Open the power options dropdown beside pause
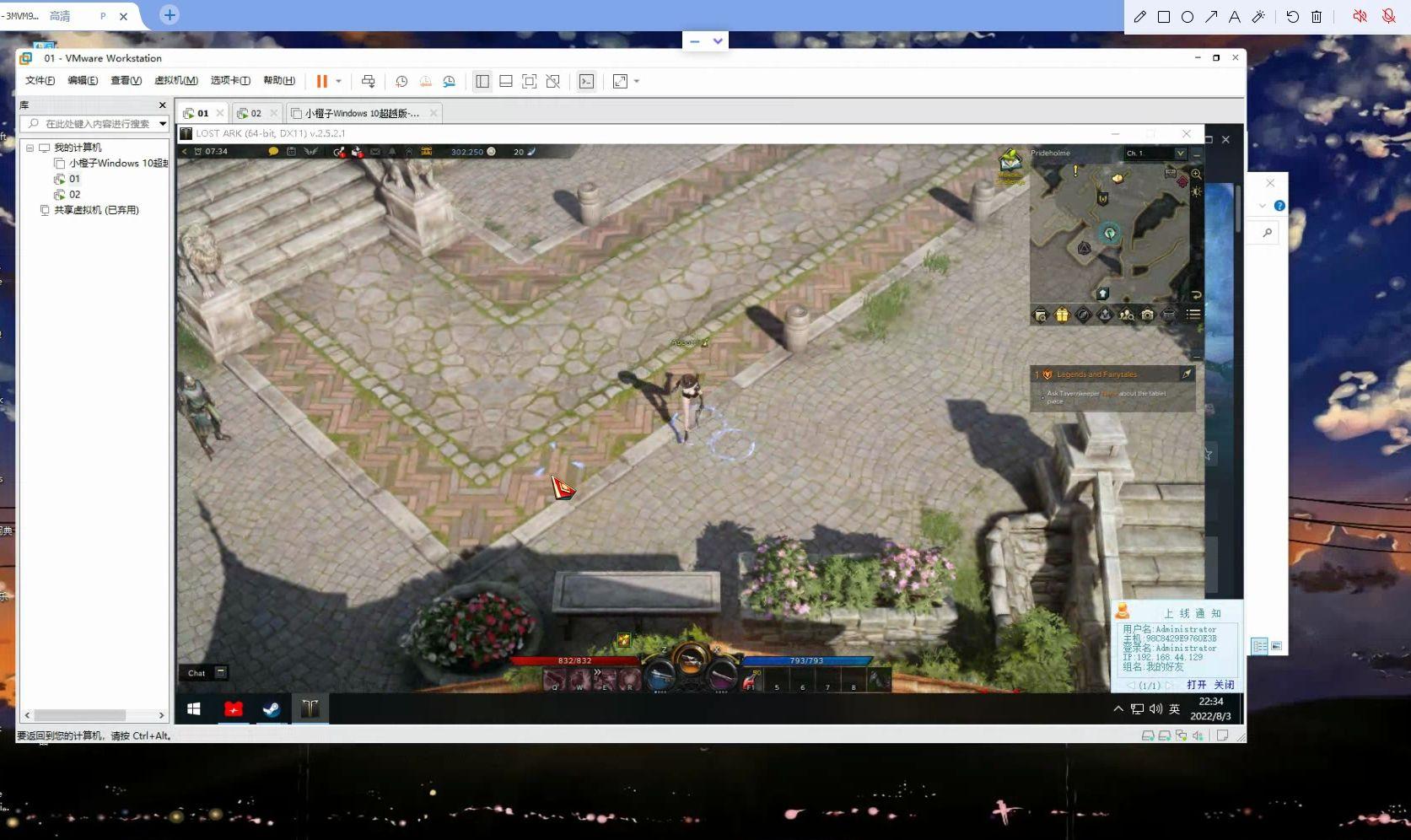 [x=339, y=82]
